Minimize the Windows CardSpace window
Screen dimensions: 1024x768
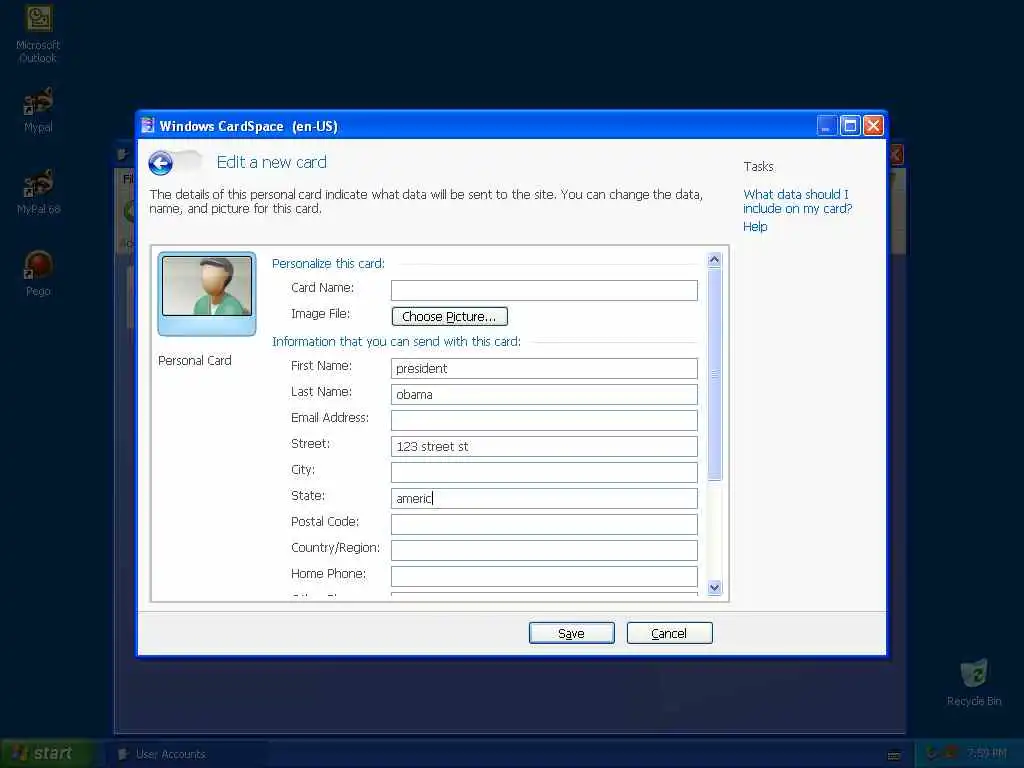click(827, 125)
